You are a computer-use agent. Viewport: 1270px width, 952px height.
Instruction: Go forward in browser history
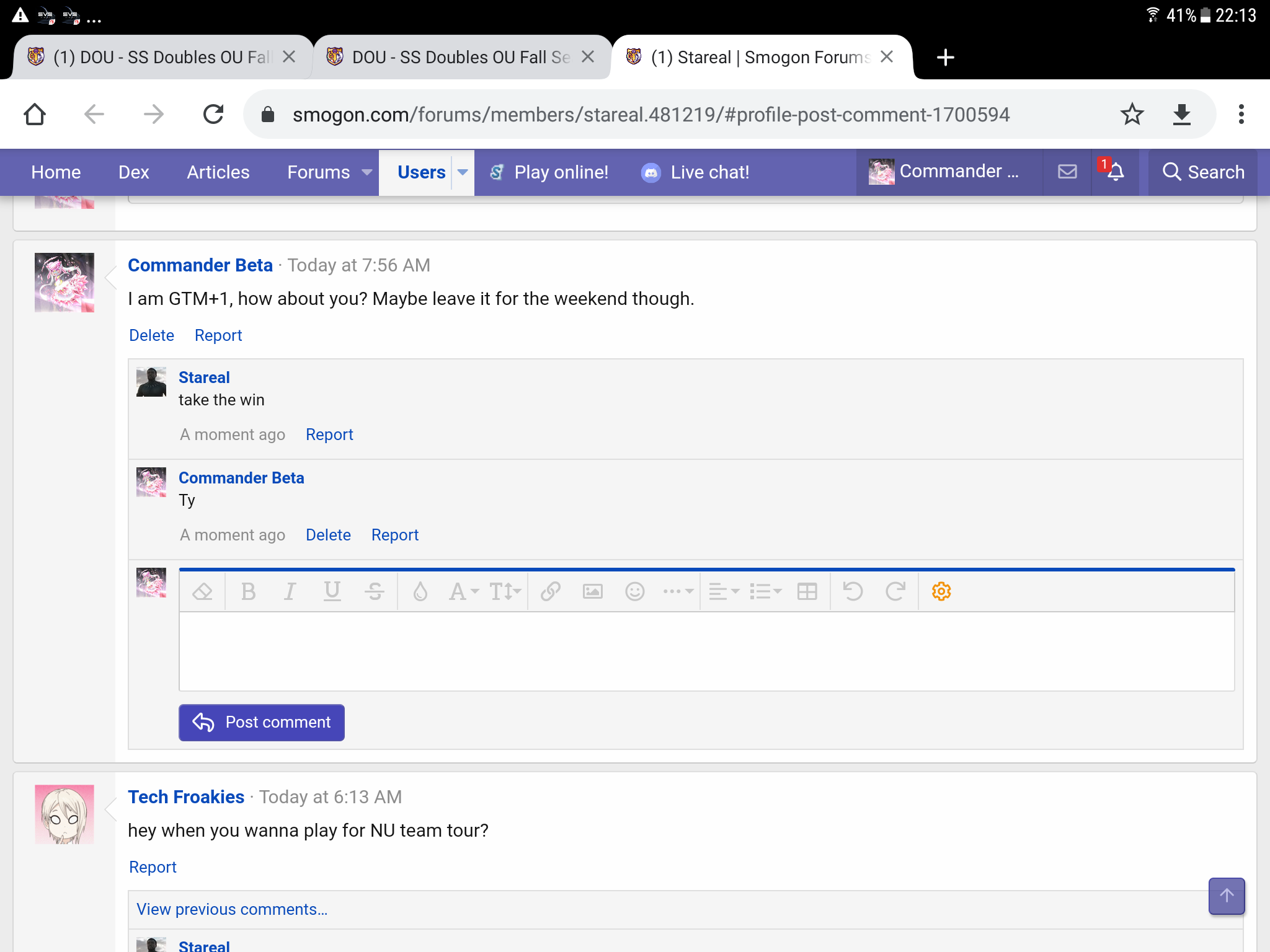click(x=153, y=114)
